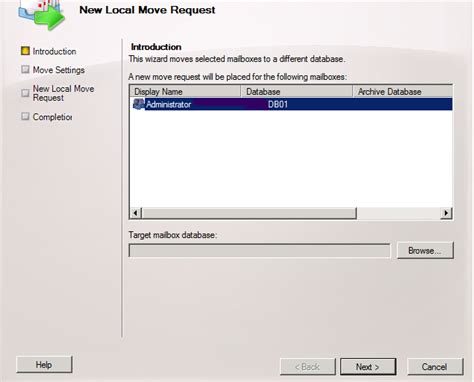This screenshot has height=382, width=474.
Task: Sort by the Database column header
Action: (x=296, y=91)
